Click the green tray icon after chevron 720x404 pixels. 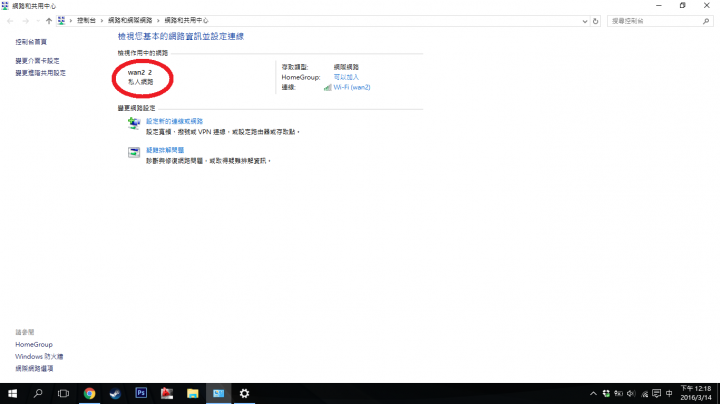[x=606, y=393]
